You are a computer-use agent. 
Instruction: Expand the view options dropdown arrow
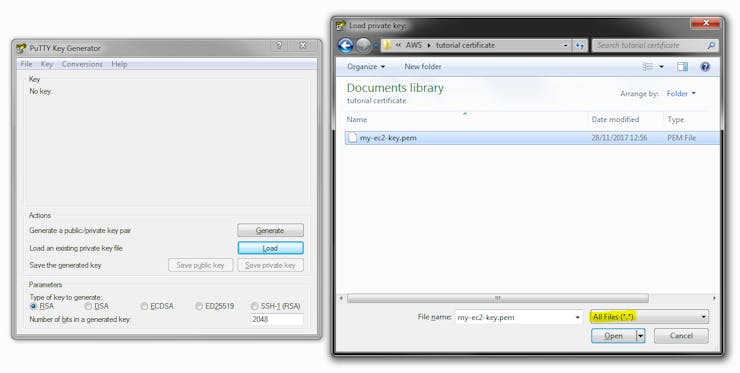[x=661, y=67]
